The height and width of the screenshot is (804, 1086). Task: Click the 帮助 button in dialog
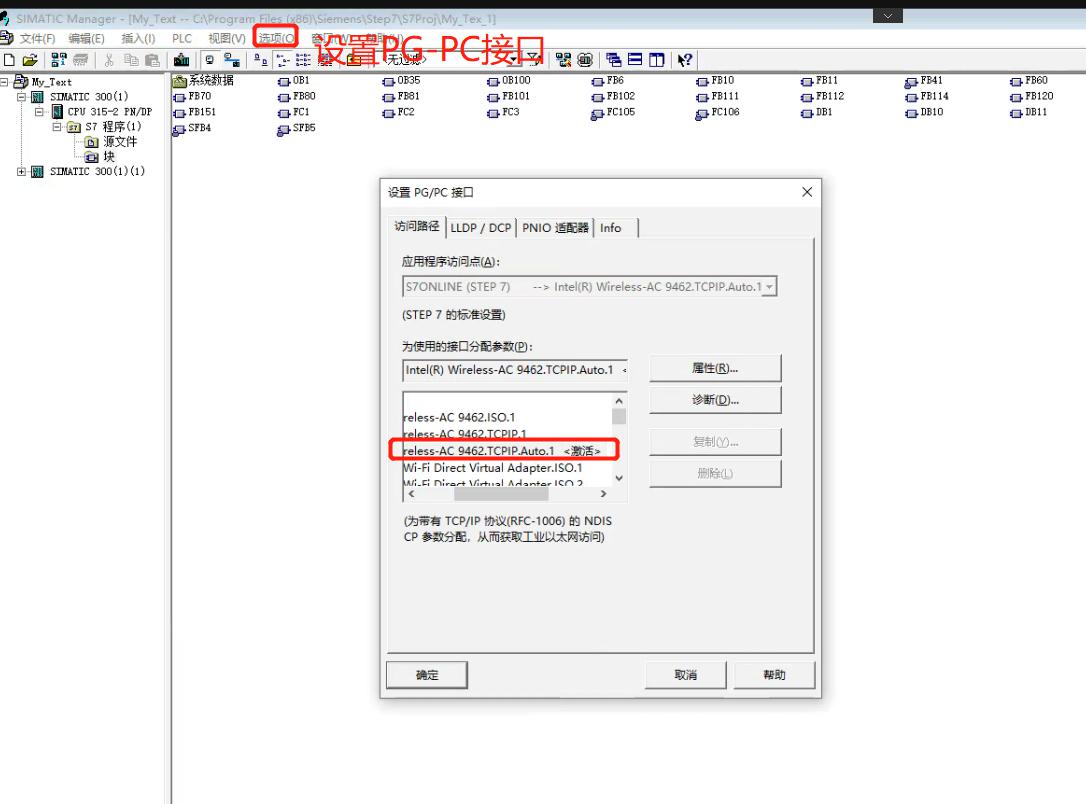point(774,675)
